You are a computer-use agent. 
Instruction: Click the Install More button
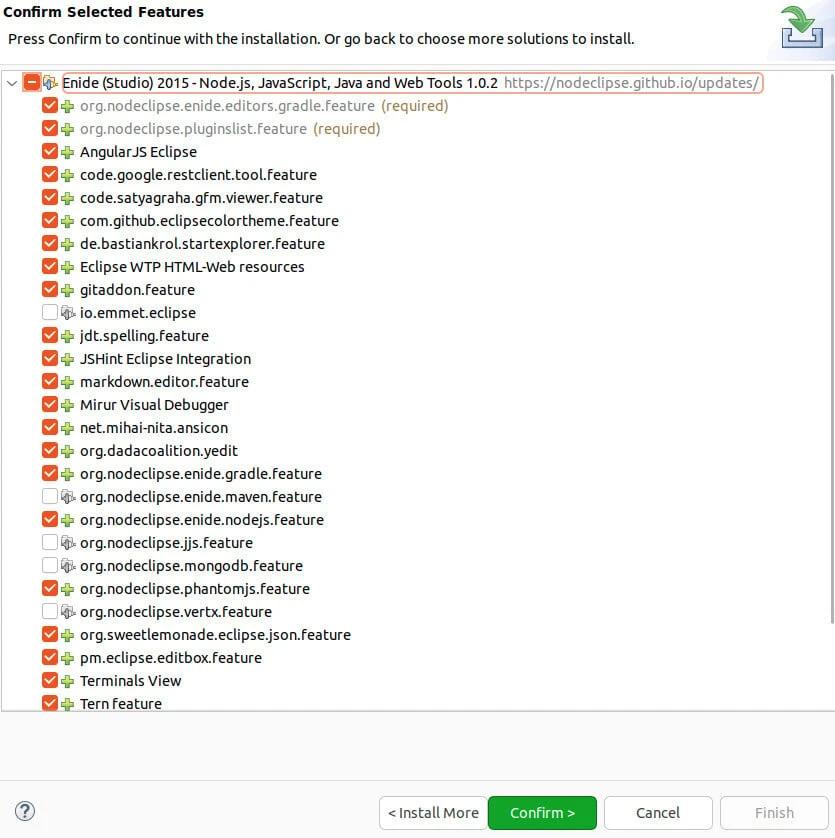tap(432, 813)
